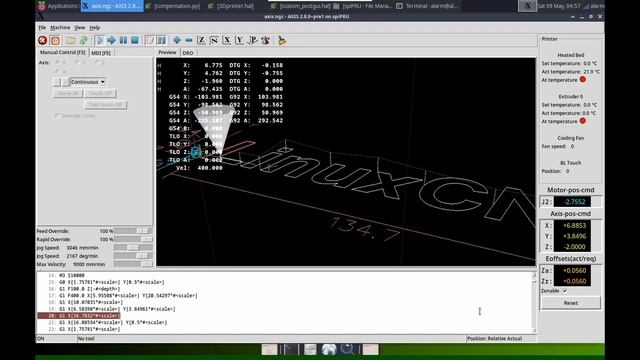This screenshot has width=640, height=360.
Task: Select the DRO tab
Action: click(188, 53)
